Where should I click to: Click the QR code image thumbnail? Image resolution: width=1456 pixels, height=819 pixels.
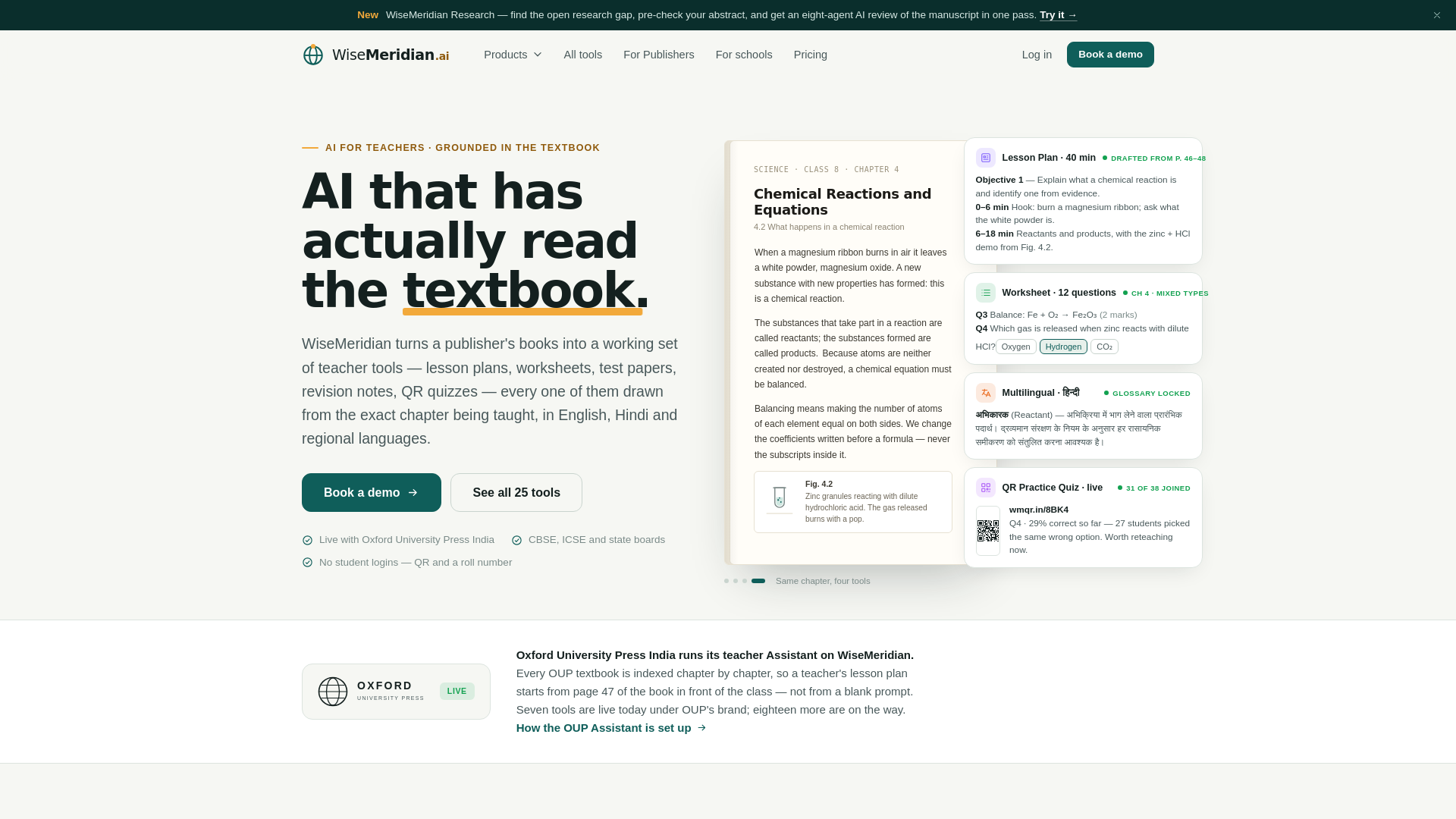pyautogui.click(x=988, y=531)
